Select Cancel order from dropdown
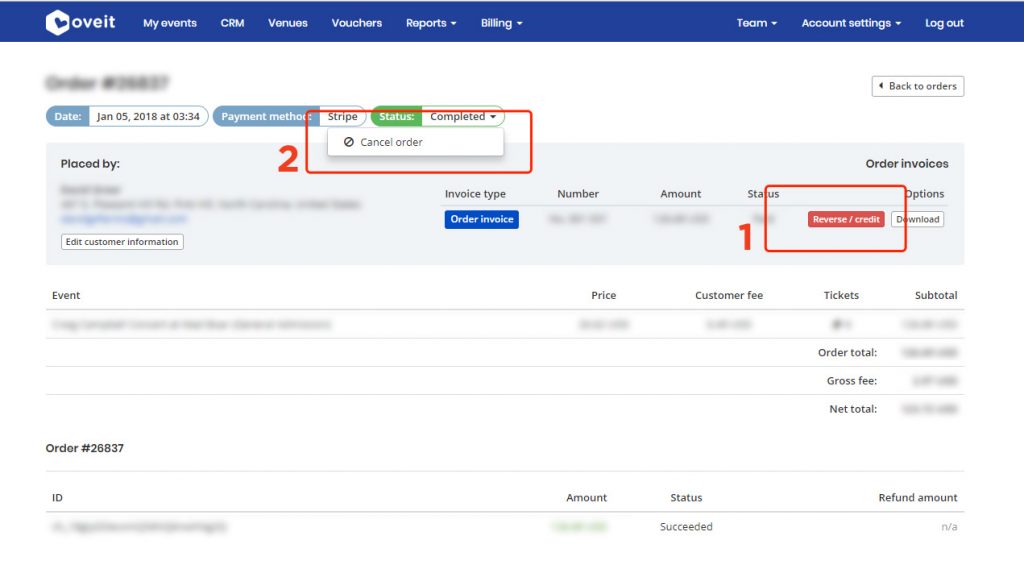Screen dimensions: 1024x565 [x=391, y=142]
